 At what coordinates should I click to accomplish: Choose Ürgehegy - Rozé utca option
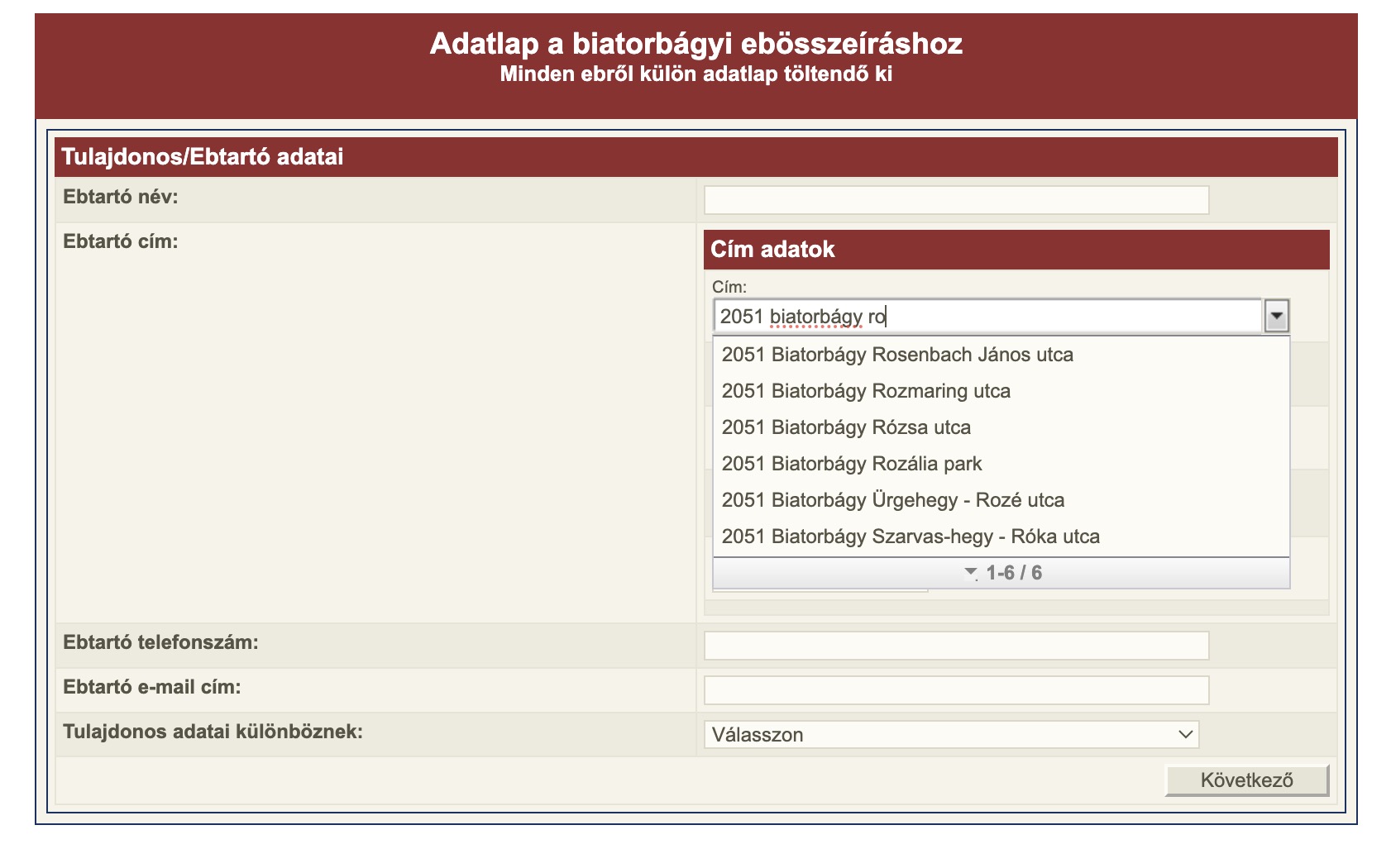892,500
